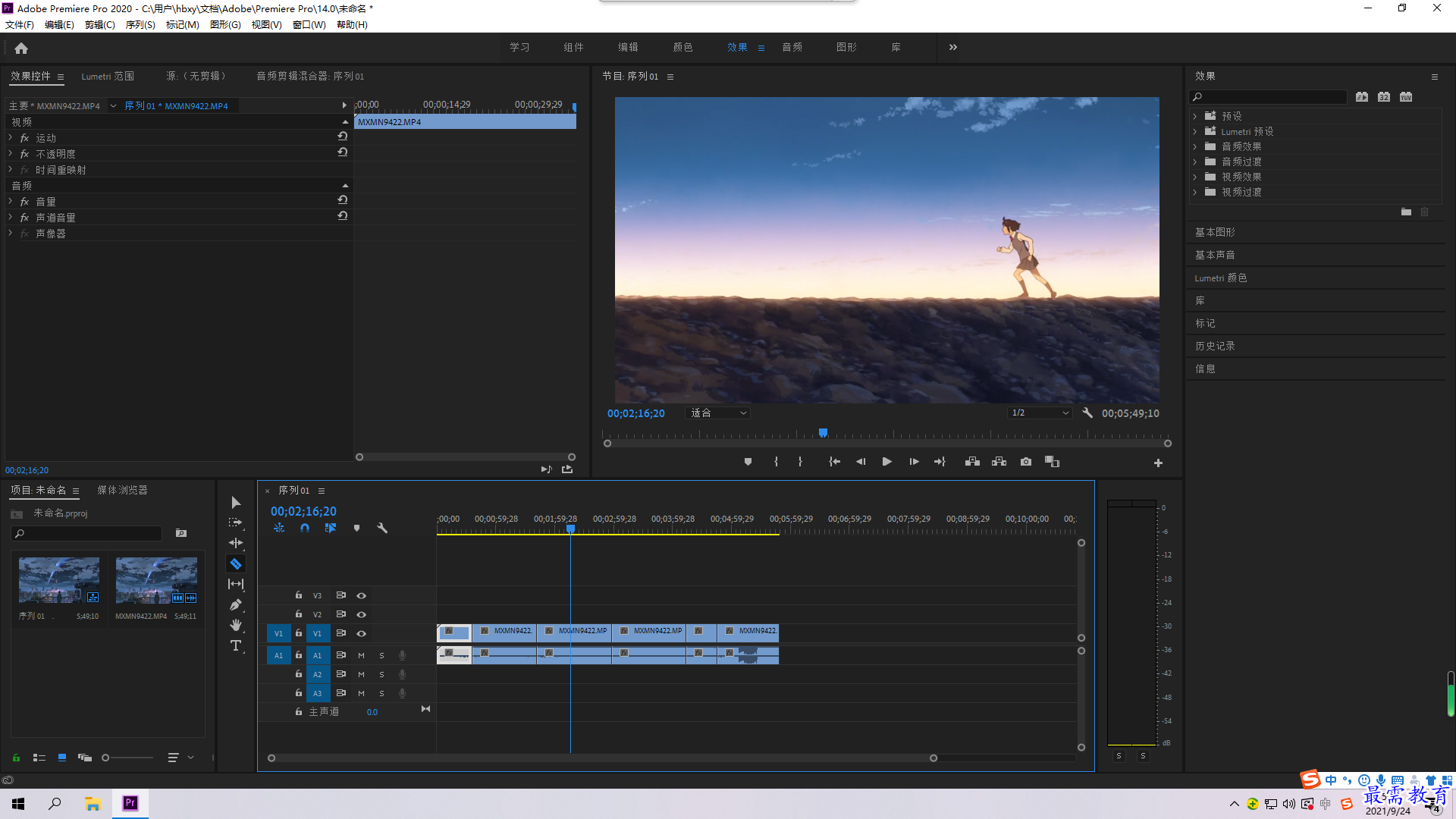The width and height of the screenshot is (1456, 819).
Task: Toggle V1 track output eye
Action: [362, 634]
